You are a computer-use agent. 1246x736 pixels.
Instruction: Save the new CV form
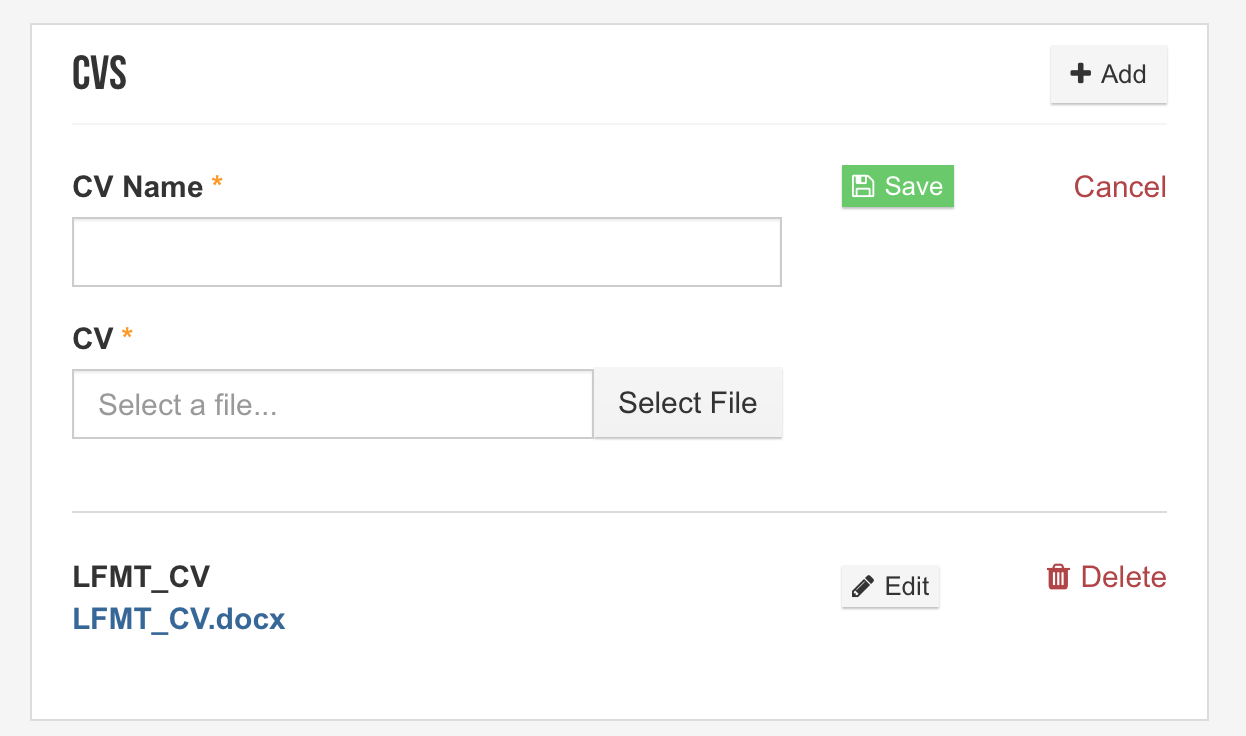898,186
